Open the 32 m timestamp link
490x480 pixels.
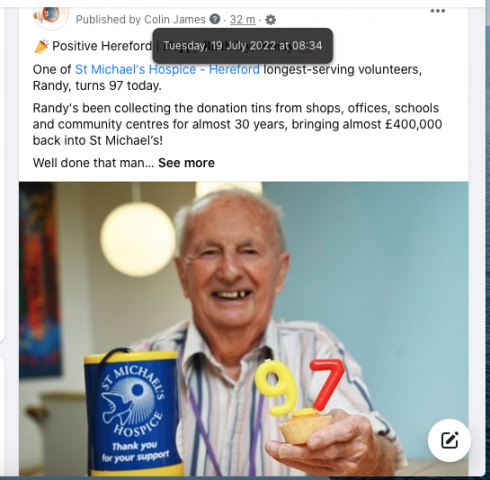pyautogui.click(x=242, y=20)
